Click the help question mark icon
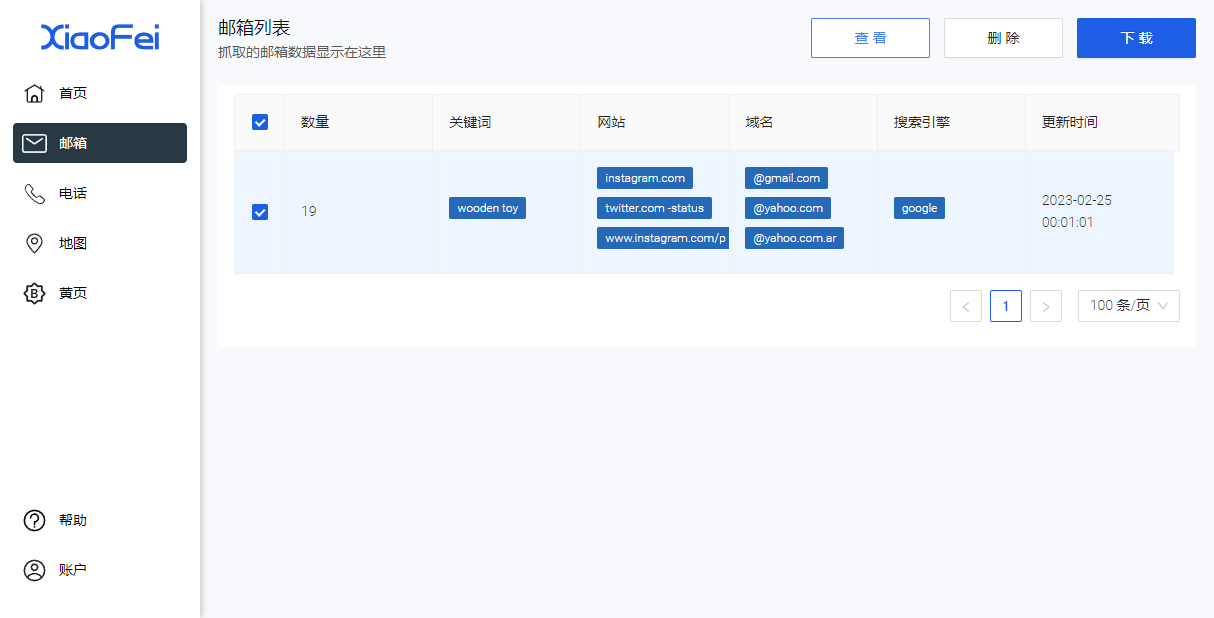This screenshot has height=618, width=1214. click(34, 520)
